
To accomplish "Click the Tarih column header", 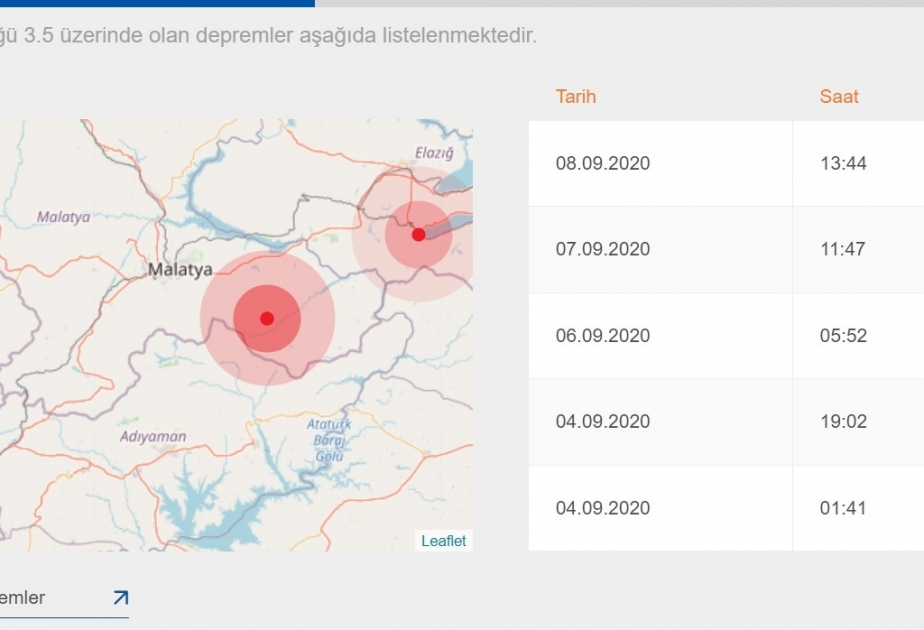I will coord(576,97).
